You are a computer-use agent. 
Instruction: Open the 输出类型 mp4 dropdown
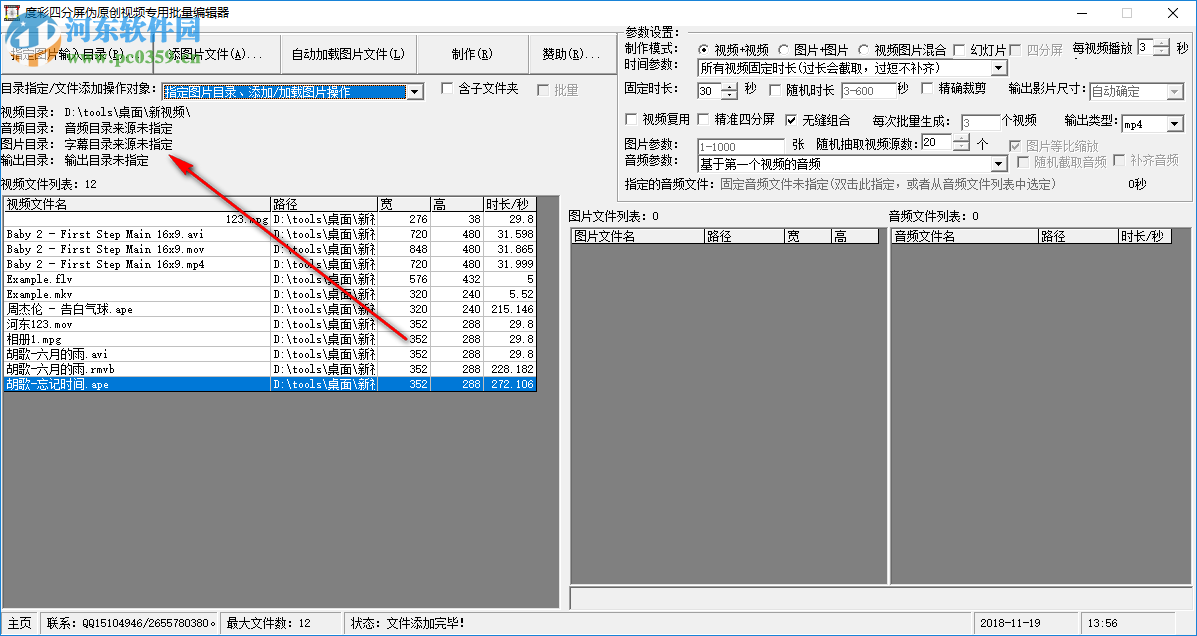pyautogui.click(x=1175, y=123)
